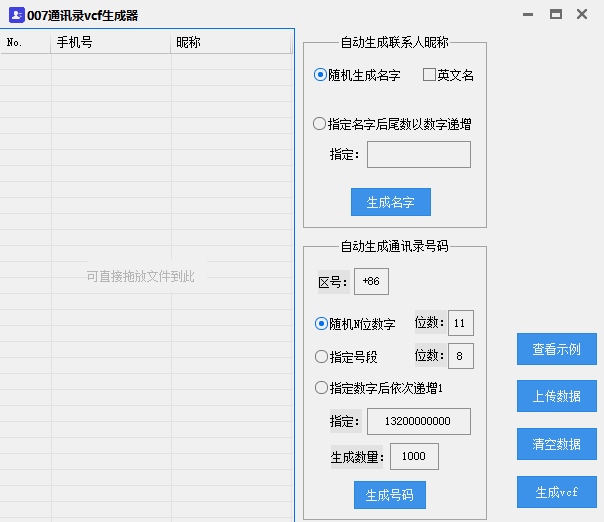Clear the list with 清空数据

[x=557, y=444]
